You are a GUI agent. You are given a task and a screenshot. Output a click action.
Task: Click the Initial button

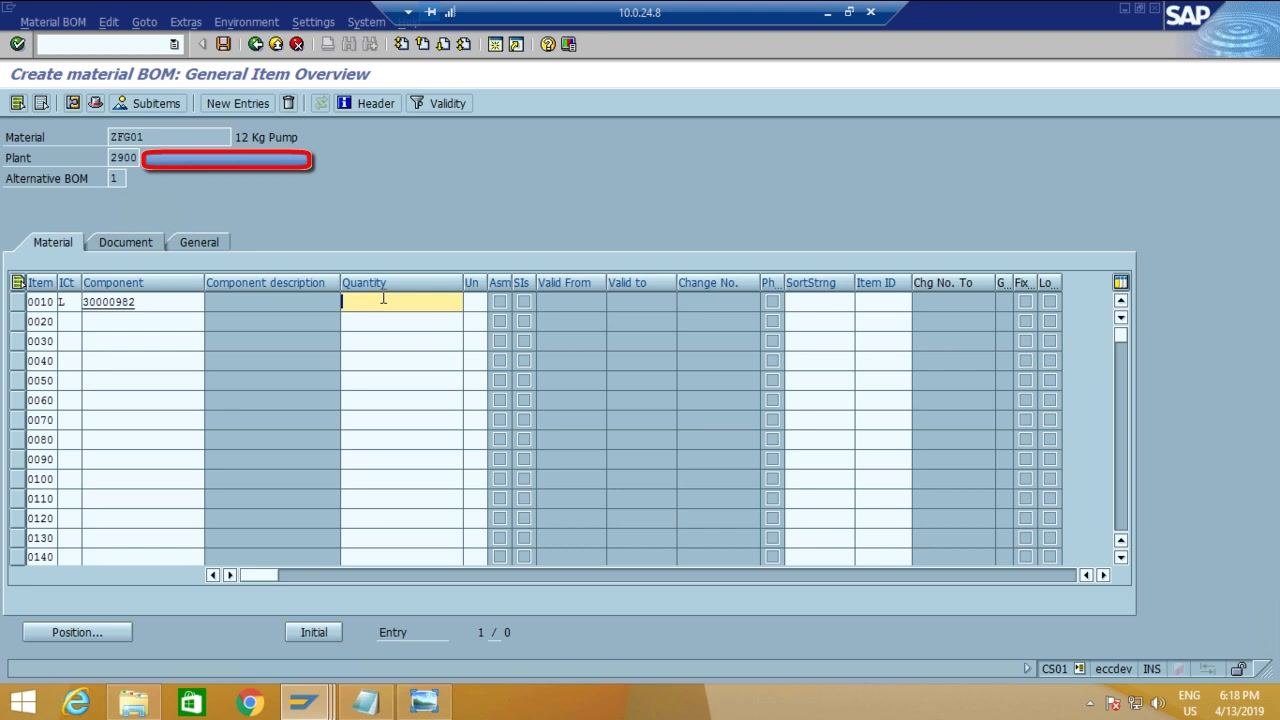(314, 632)
